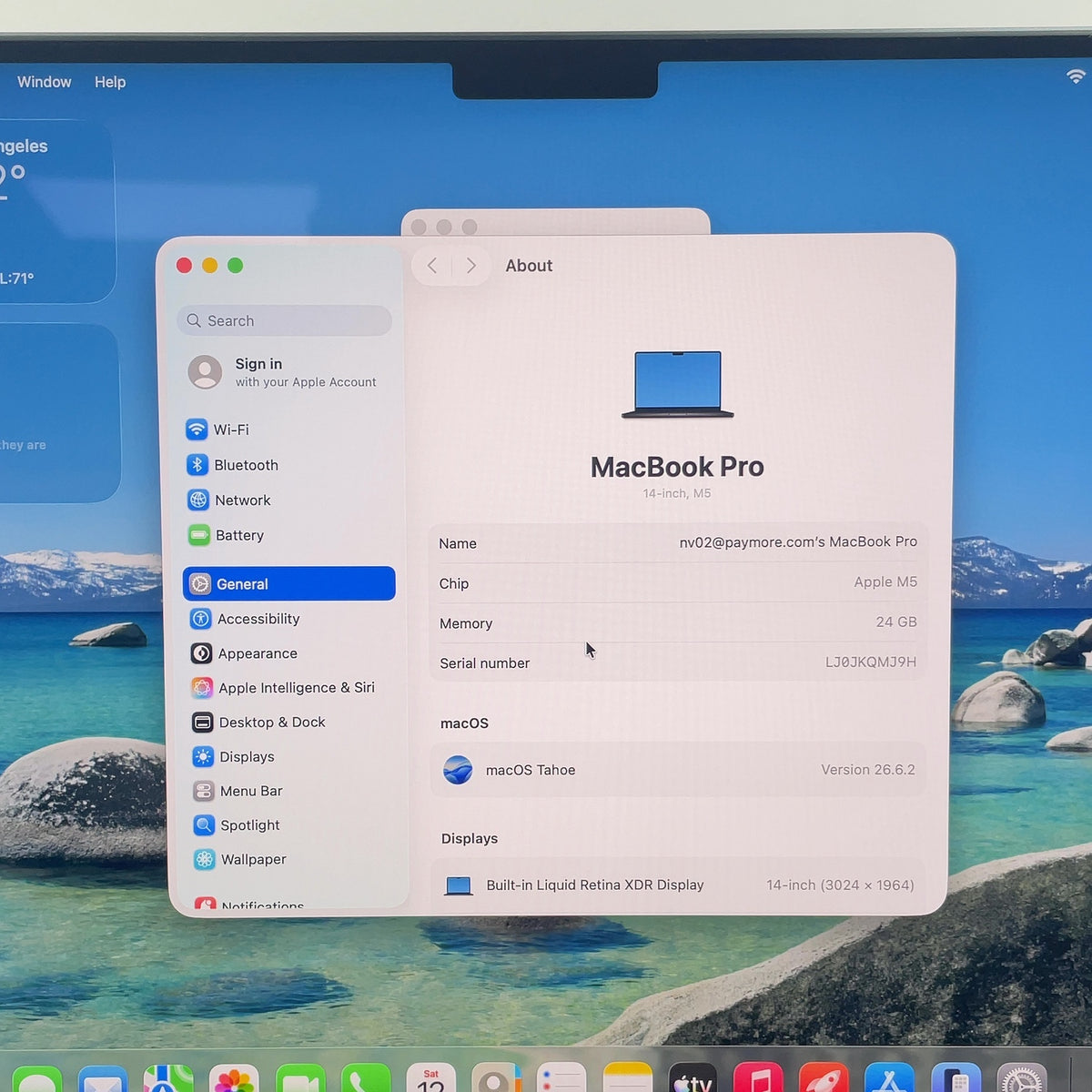1092x1092 pixels.
Task: Zoom System Settings with the green button
Action: (x=235, y=265)
